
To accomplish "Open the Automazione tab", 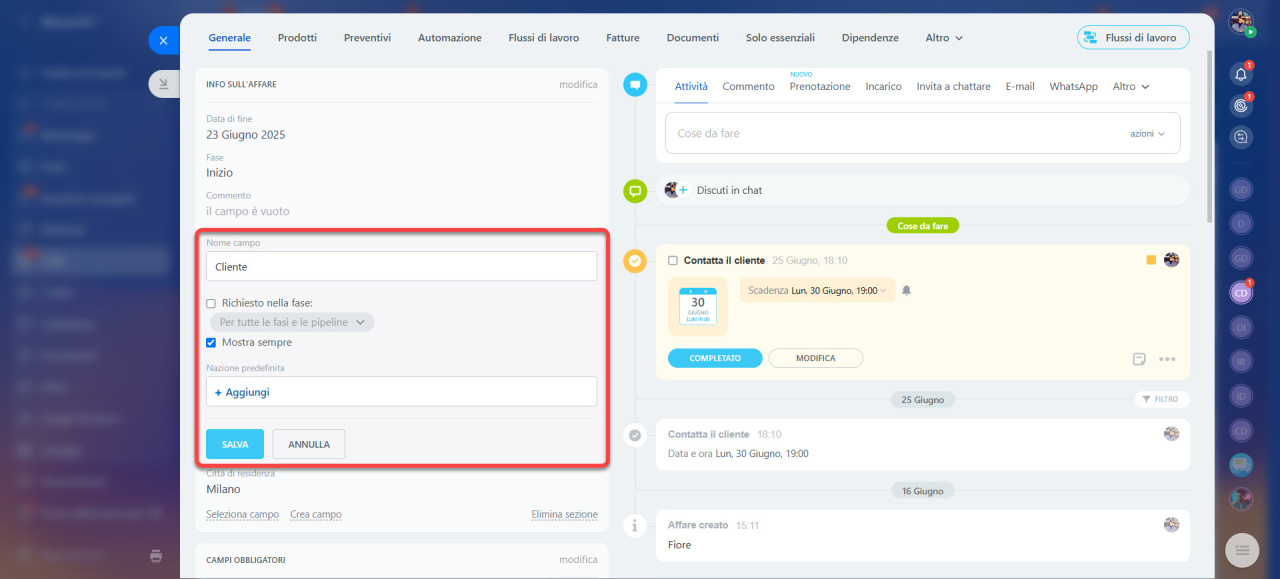I will point(450,38).
